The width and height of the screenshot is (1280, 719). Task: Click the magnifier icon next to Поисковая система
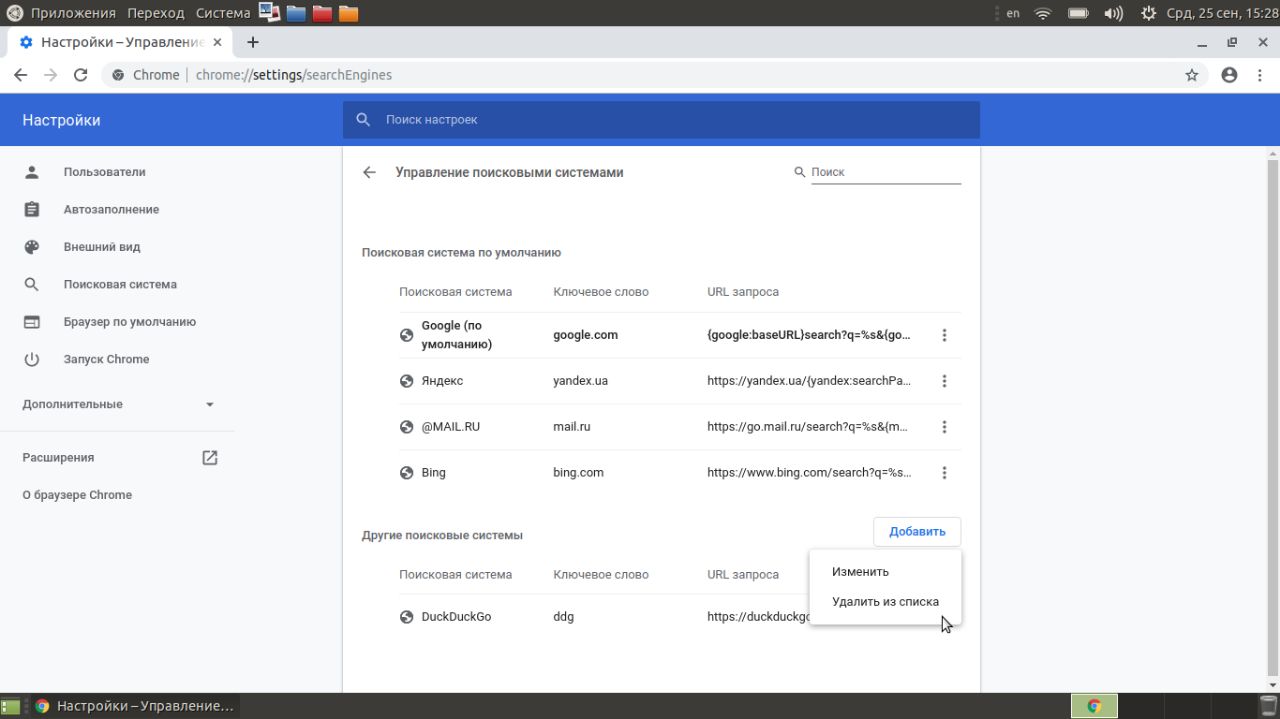pyautogui.click(x=32, y=284)
